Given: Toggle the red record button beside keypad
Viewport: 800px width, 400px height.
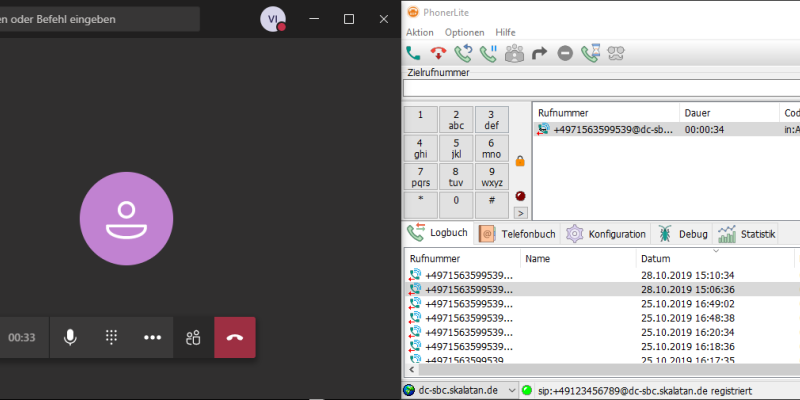Looking at the screenshot, I should [520, 195].
